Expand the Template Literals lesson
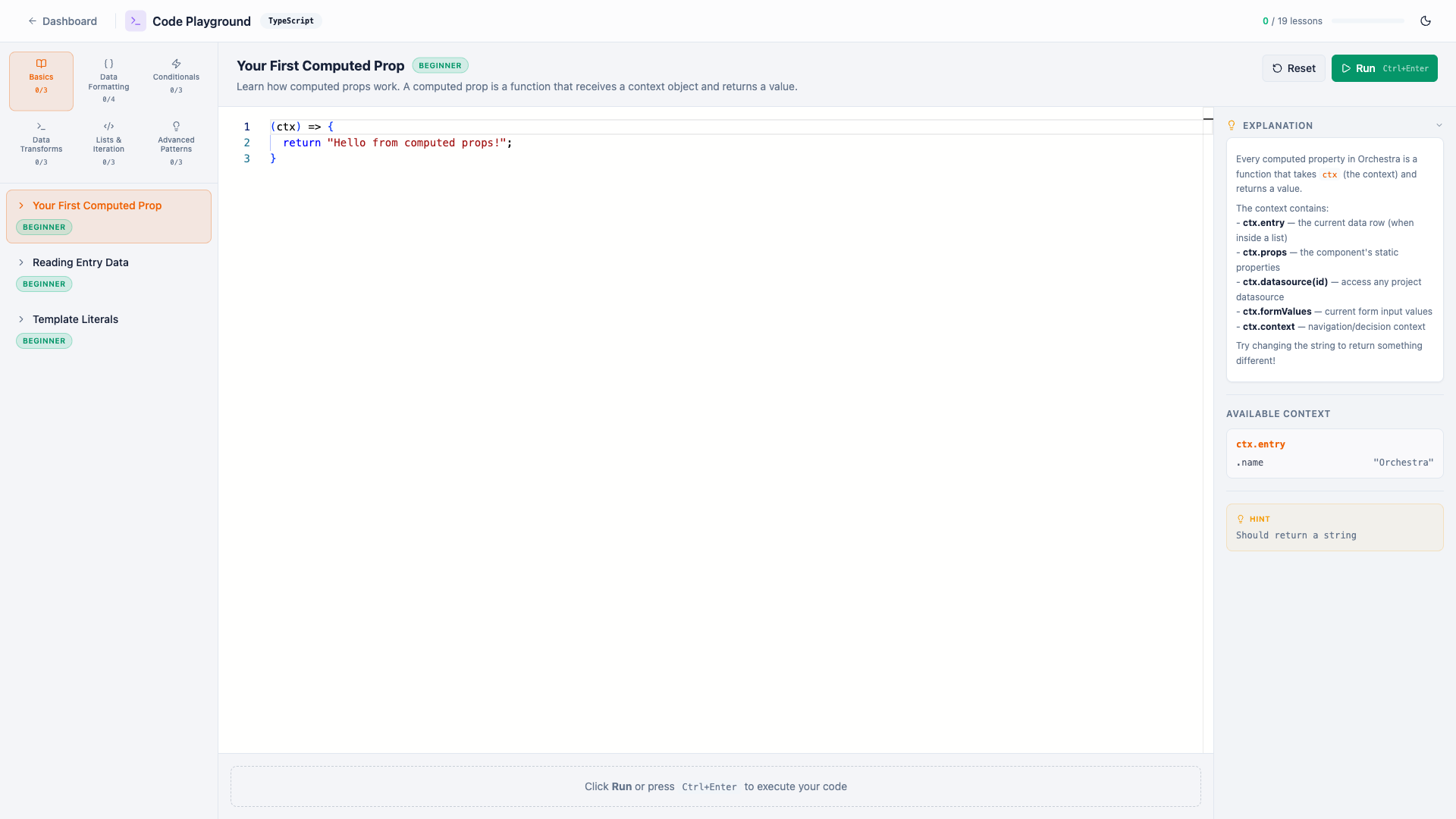Viewport: 1456px width, 819px height. (75, 319)
